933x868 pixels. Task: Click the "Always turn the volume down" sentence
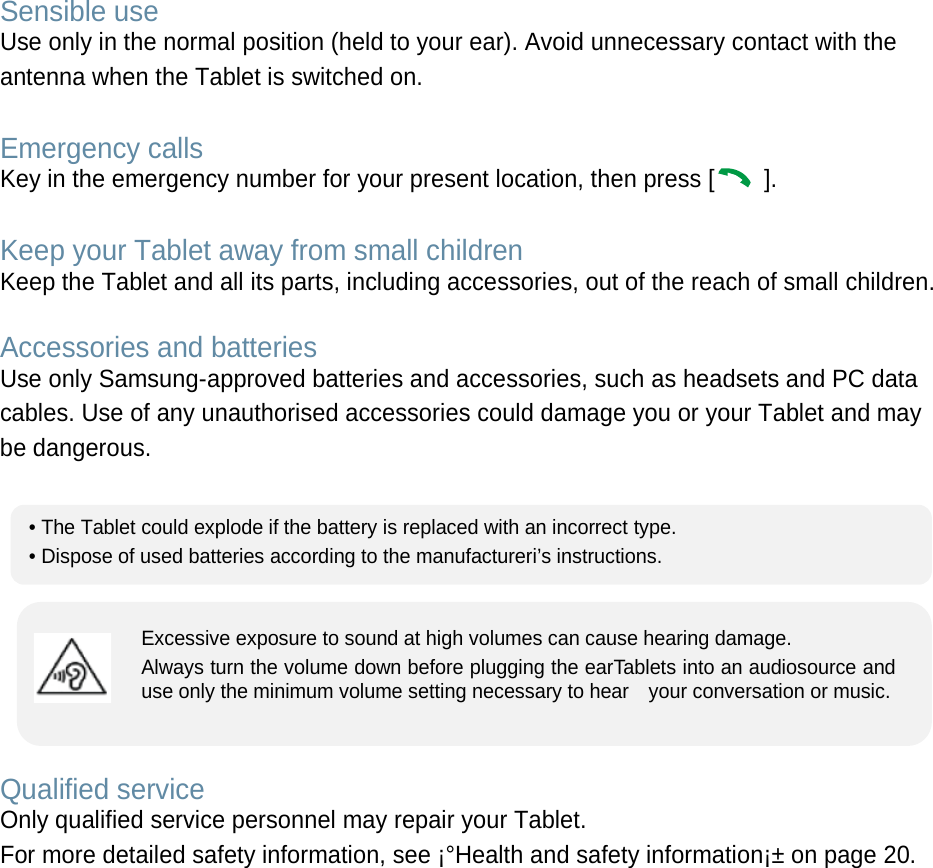coord(518,668)
